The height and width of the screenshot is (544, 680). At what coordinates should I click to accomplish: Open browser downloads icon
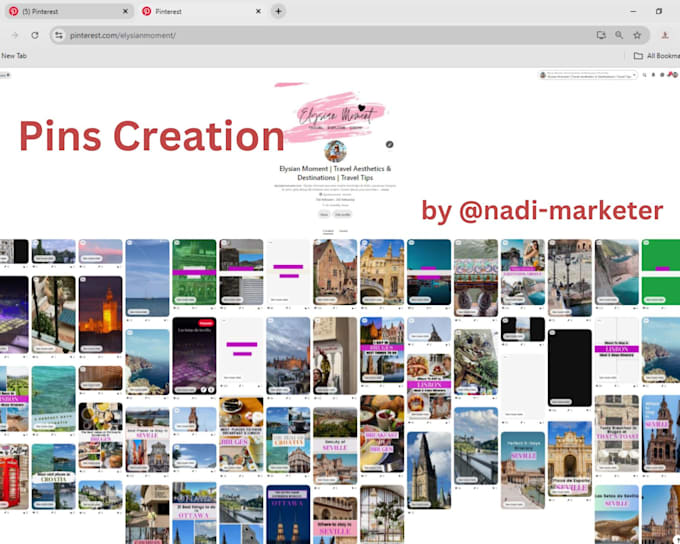665,36
